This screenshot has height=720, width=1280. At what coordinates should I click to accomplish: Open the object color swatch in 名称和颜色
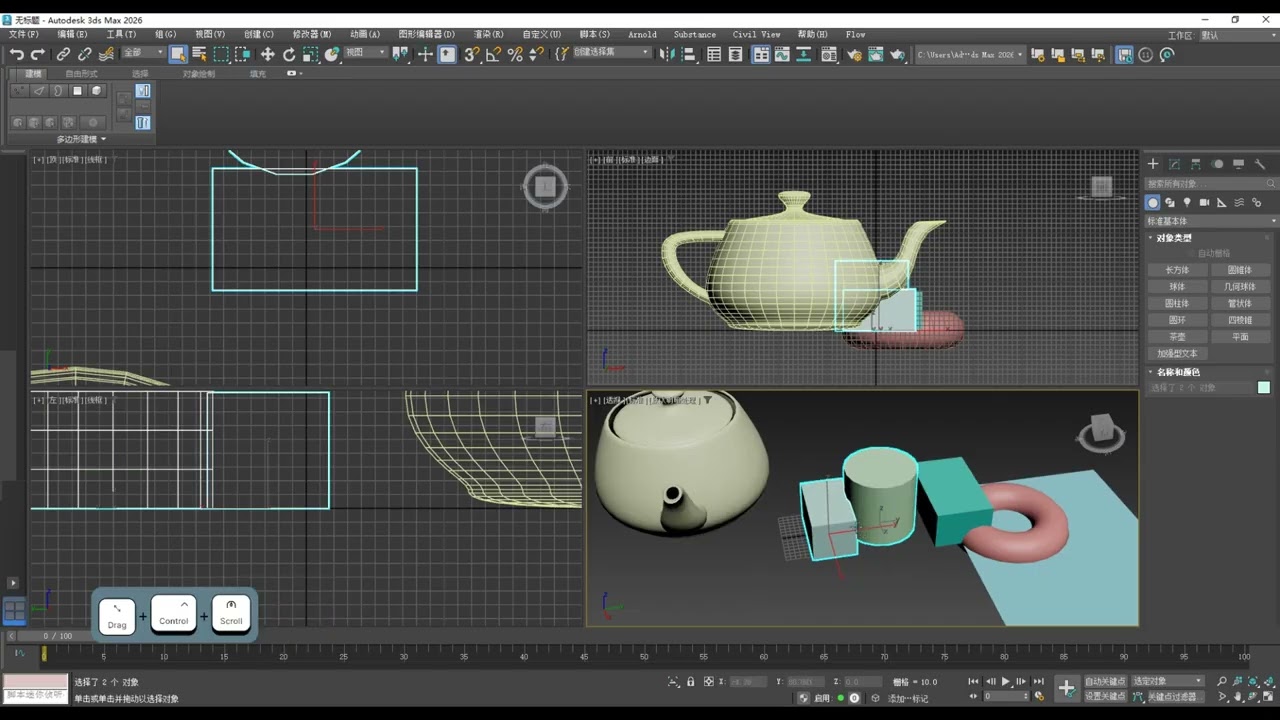coord(1264,388)
